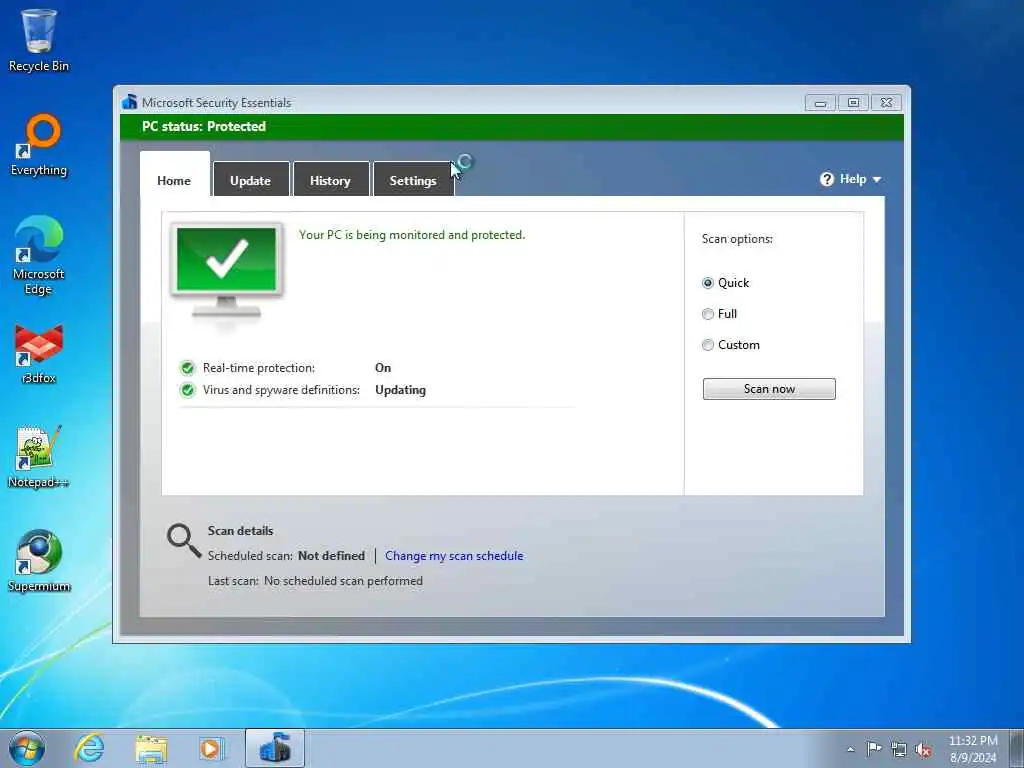
Task: Expand the Help dropdown arrow
Action: point(876,180)
